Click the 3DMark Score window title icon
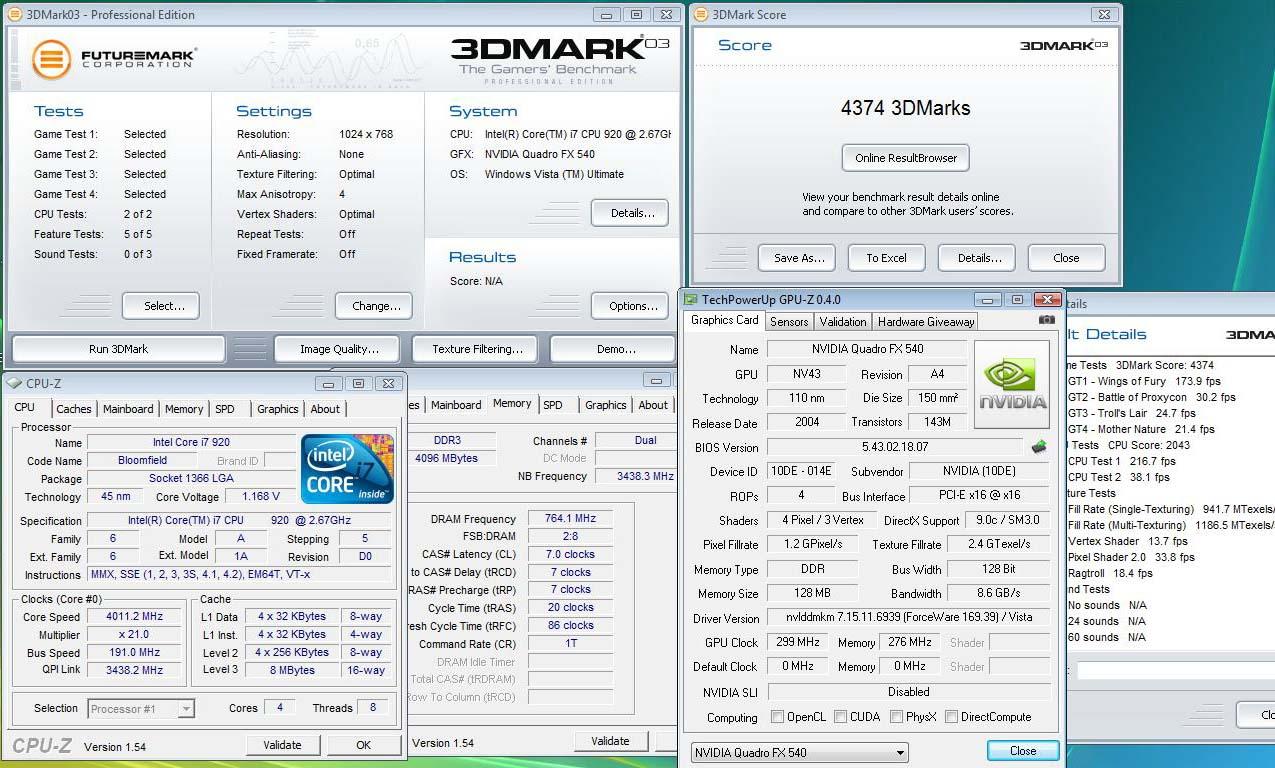1275x768 pixels. [701, 15]
